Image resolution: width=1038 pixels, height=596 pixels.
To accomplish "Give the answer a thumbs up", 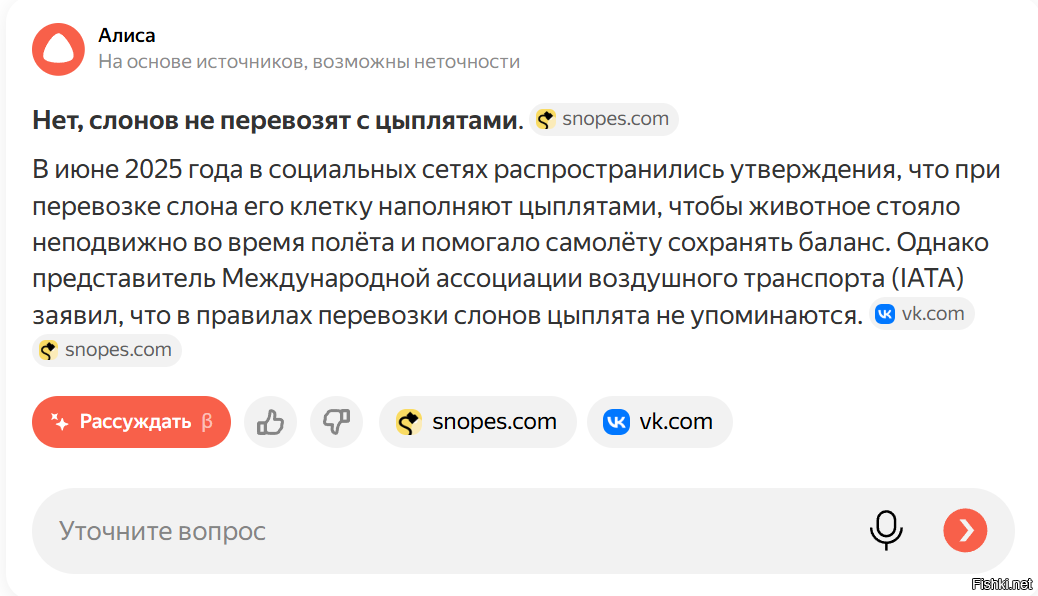I will click(270, 422).
